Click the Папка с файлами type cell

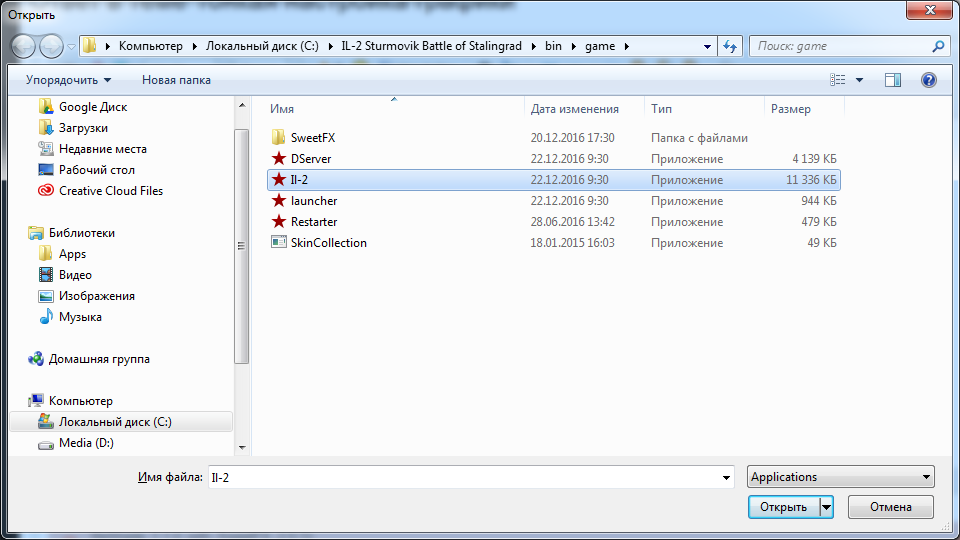[699, 138]
